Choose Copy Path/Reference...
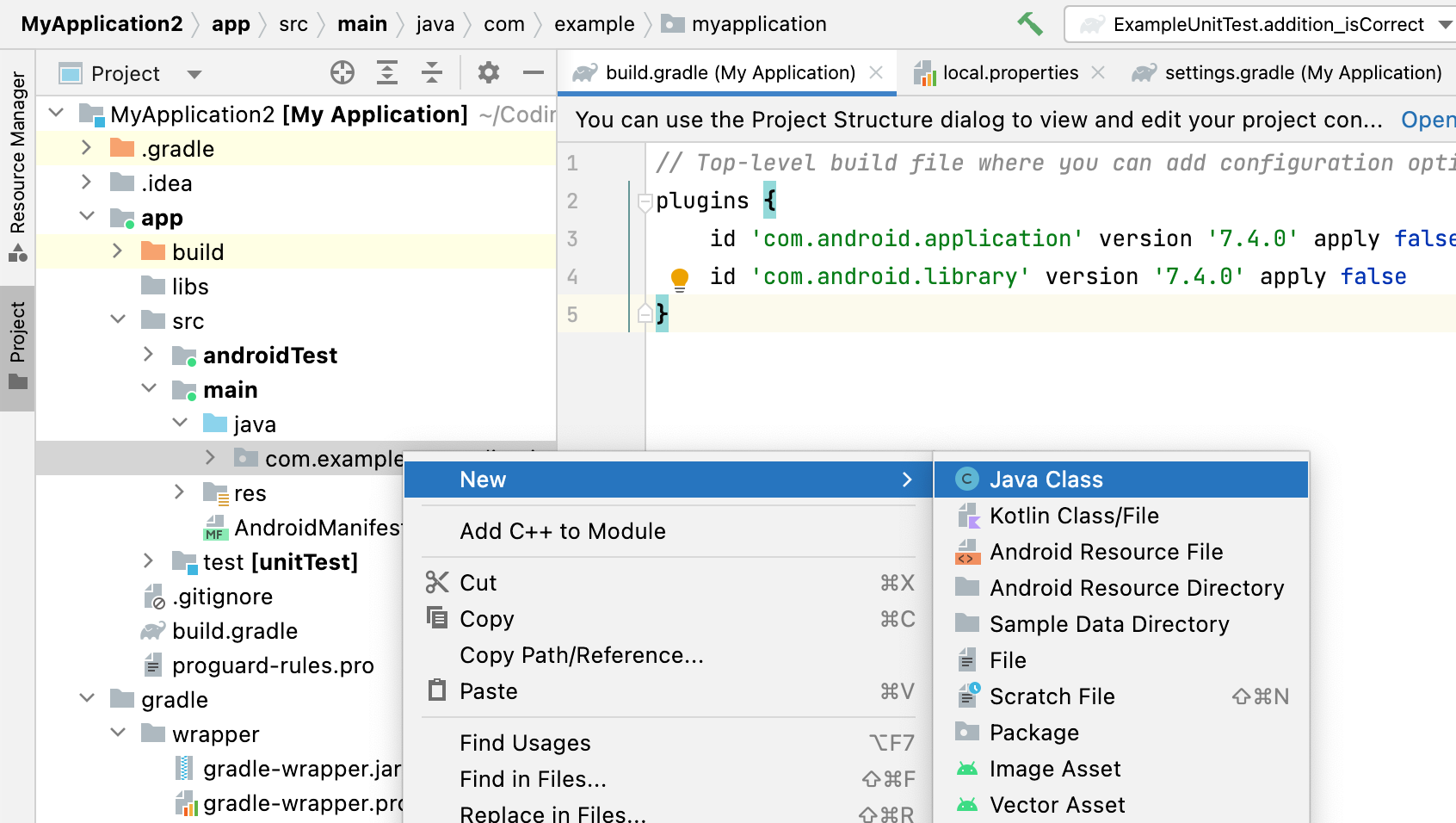 (669, 655)
